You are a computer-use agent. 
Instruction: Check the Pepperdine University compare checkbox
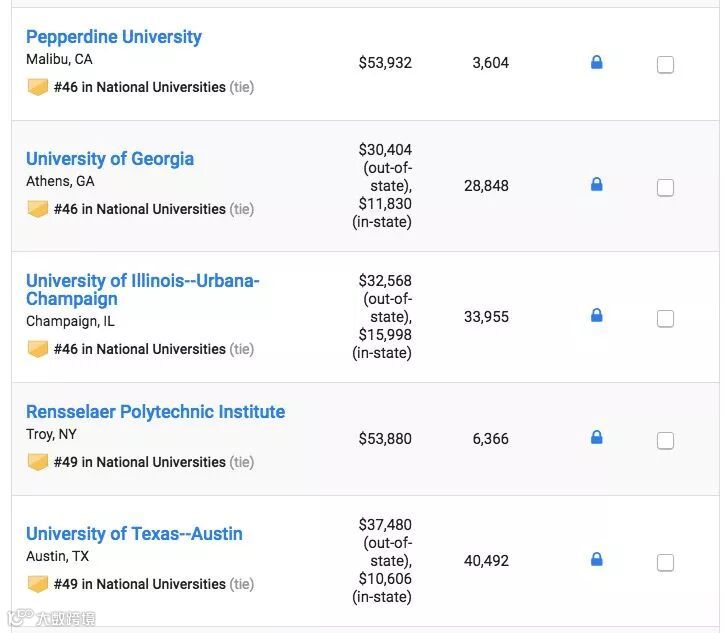(x=665, y=65)
